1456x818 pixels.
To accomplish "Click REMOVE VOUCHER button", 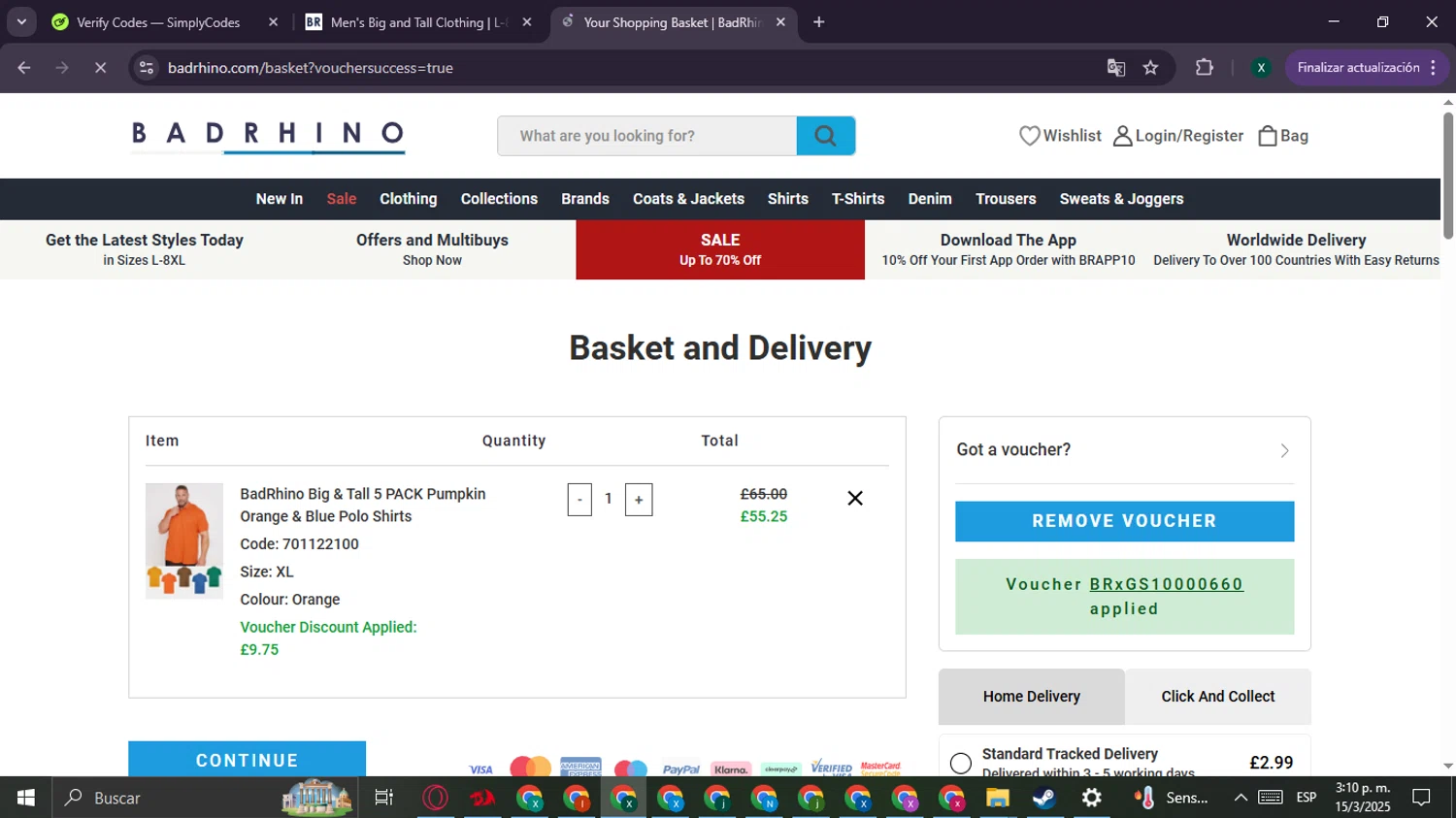I will coord(1124,521).
